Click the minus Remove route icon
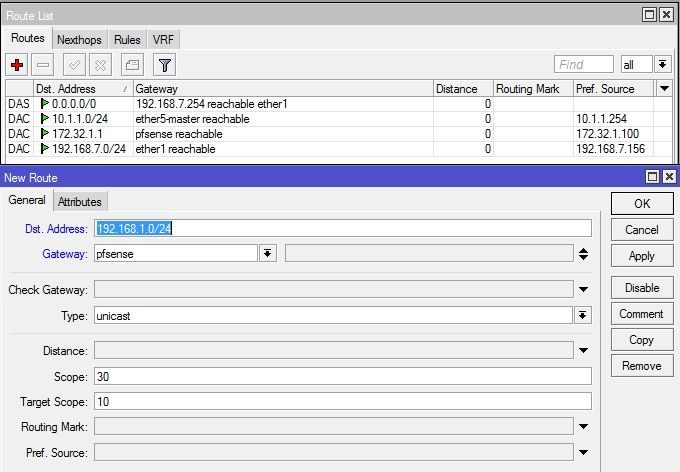Viewport: 680px width, 472px height. point(42,65)
